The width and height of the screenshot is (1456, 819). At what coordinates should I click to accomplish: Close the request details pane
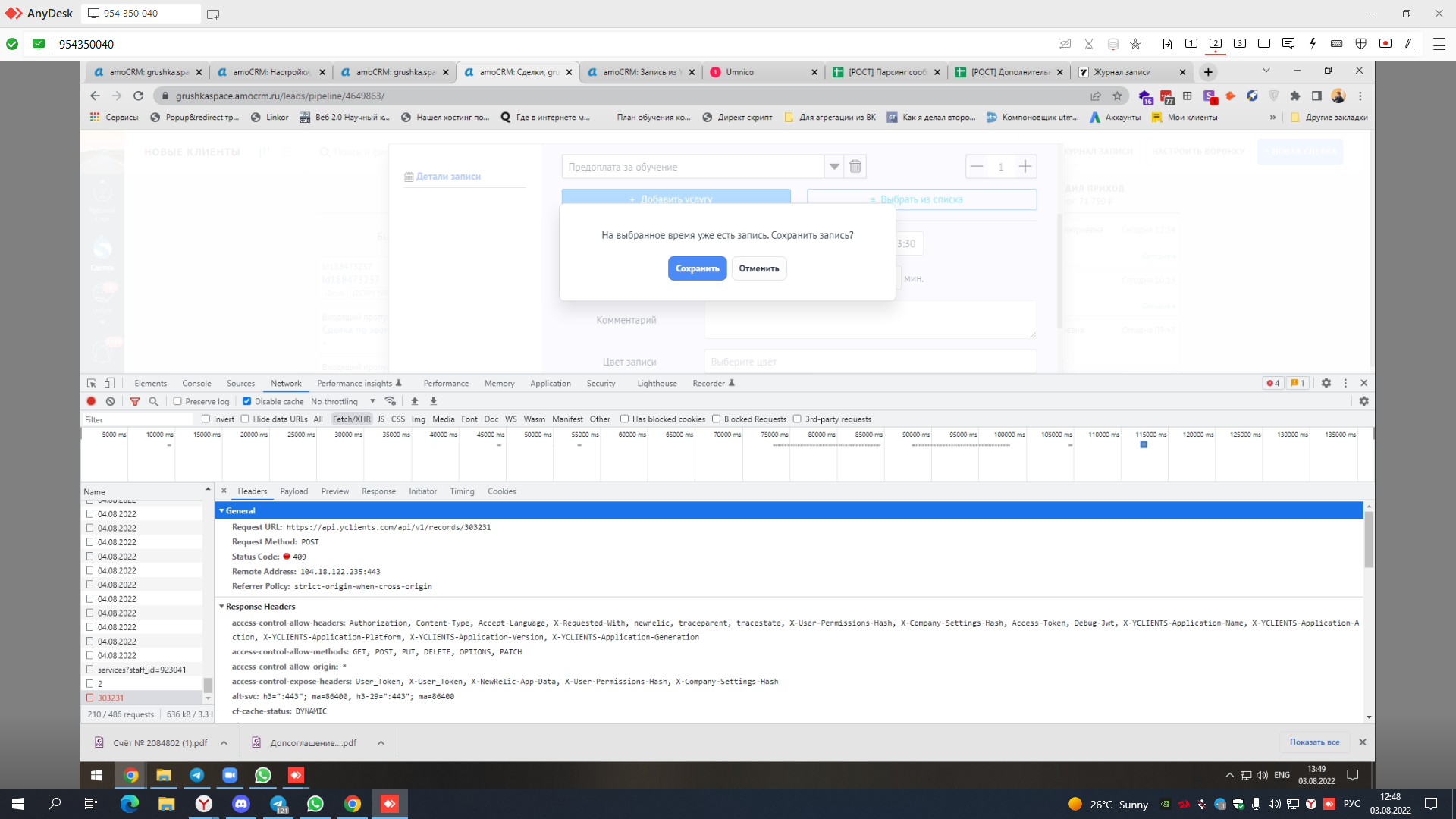click(224, 491)
